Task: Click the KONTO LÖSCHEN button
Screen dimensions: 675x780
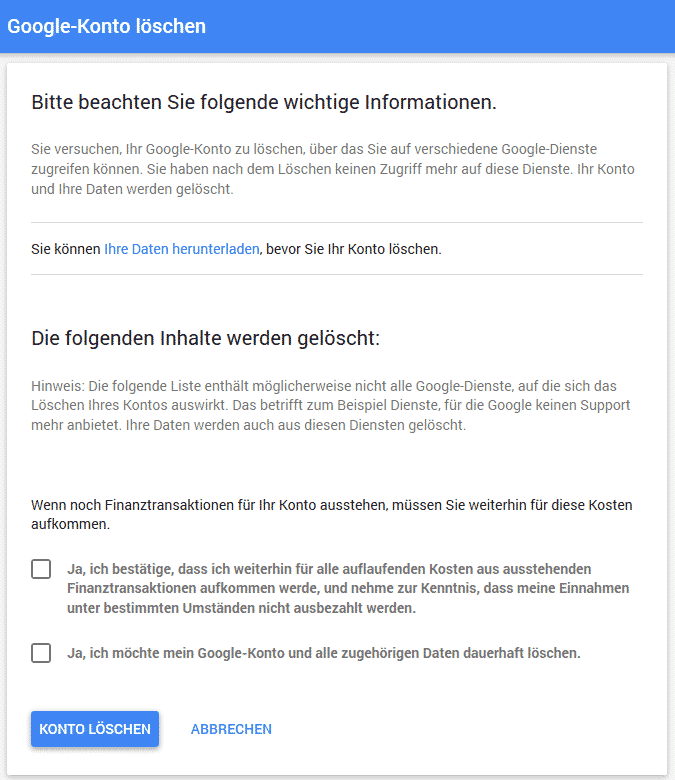Action: click(x=95, y=729)
